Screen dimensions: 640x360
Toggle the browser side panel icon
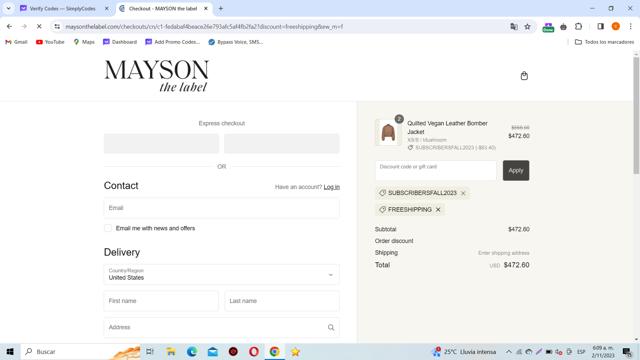[x=600, y=27]
